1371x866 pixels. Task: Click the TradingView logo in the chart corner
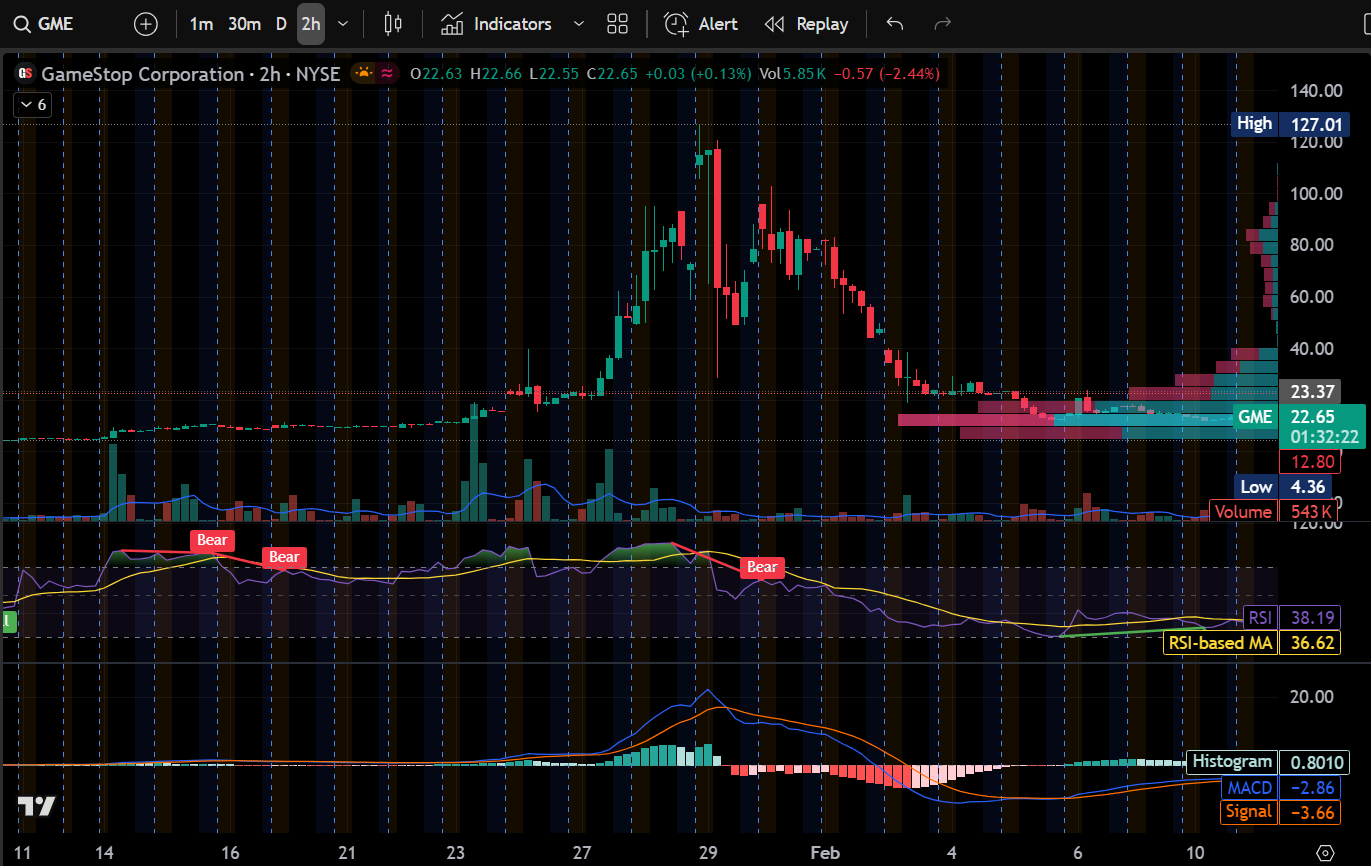coord(36,807)
